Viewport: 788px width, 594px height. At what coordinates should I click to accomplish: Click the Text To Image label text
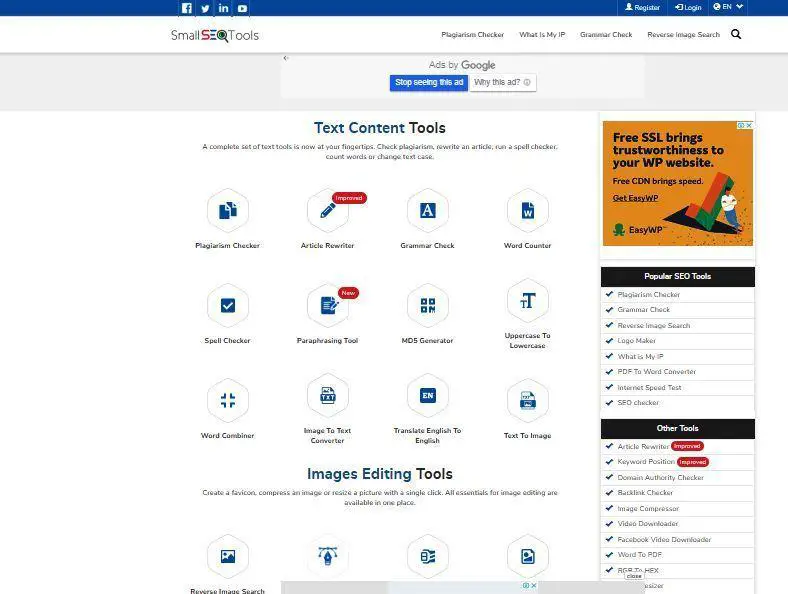(527, 435)
